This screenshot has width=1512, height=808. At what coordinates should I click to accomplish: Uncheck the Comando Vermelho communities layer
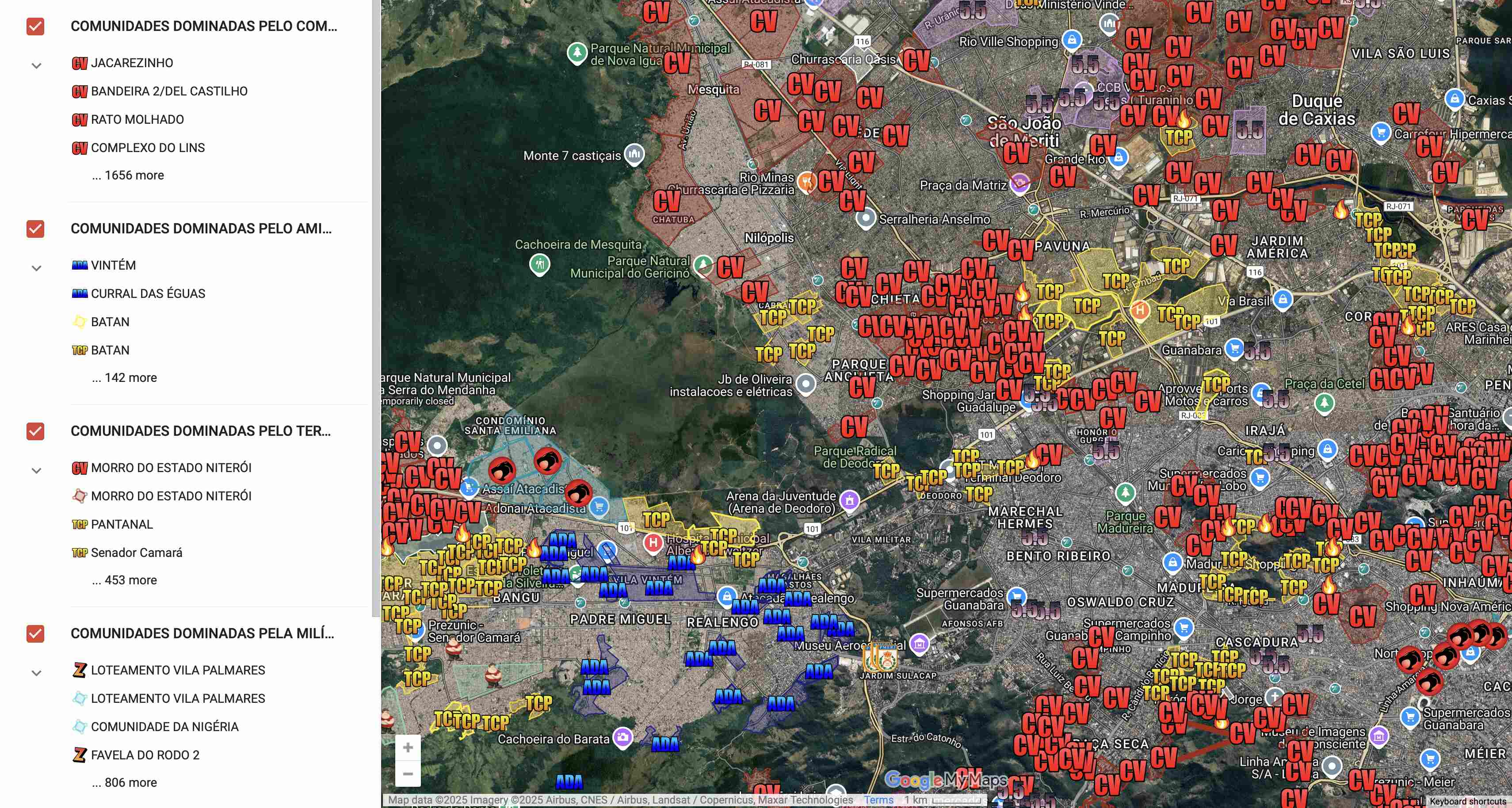pyautogui.click(x=35, y=27)
